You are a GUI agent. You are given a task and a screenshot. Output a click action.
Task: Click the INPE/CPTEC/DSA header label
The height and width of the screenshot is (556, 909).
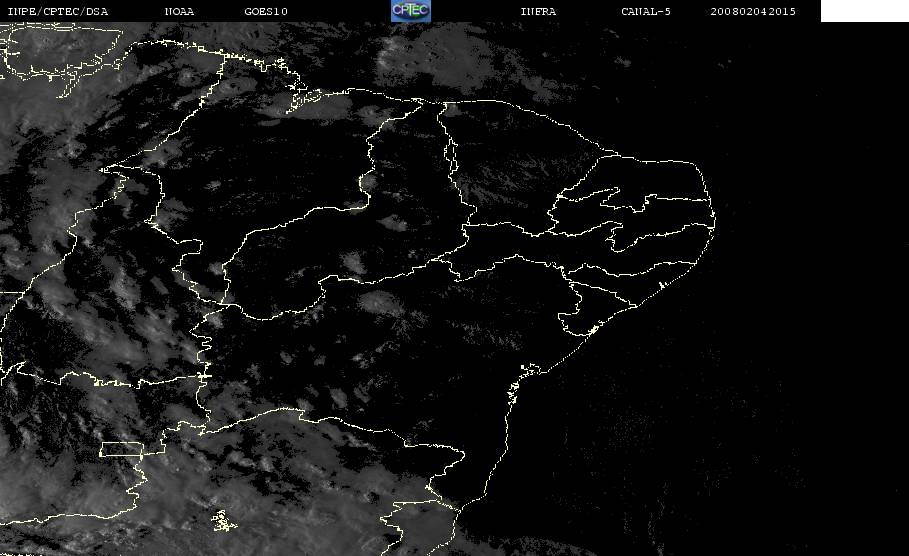(x=57, y=11)
